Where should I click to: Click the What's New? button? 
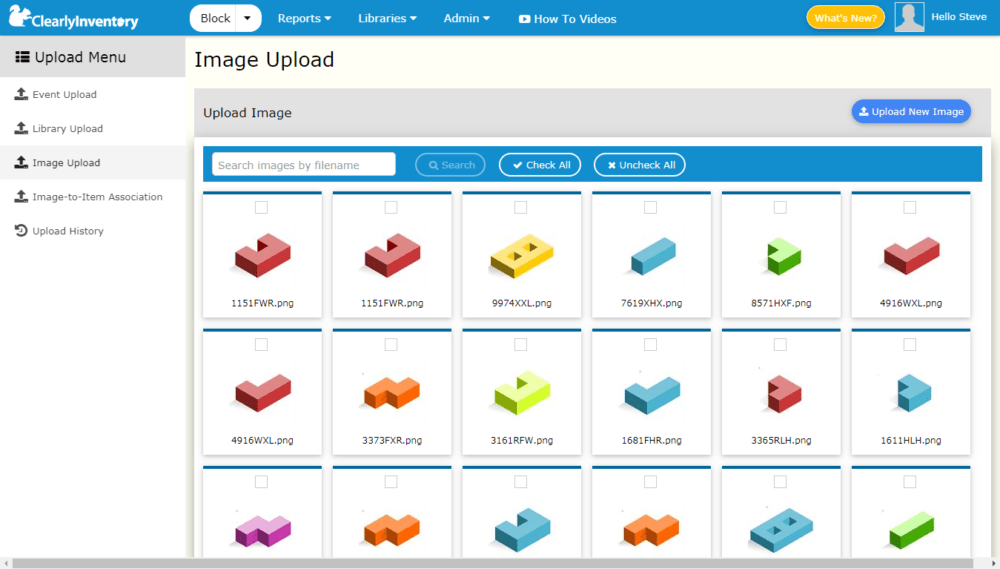(846, 18)
